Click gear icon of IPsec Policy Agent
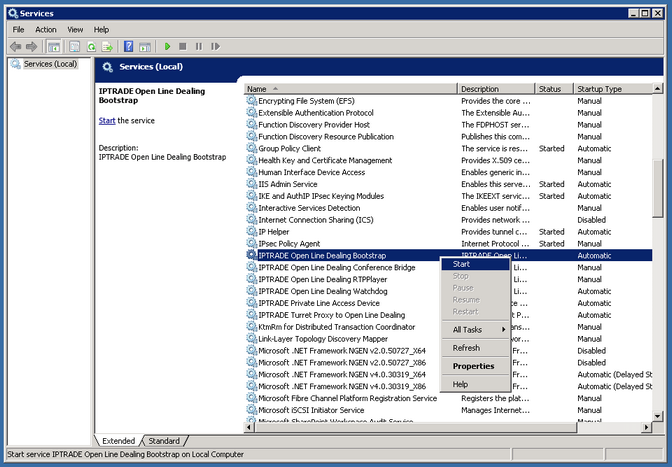 pyautogui.click(x=252, y=243)
